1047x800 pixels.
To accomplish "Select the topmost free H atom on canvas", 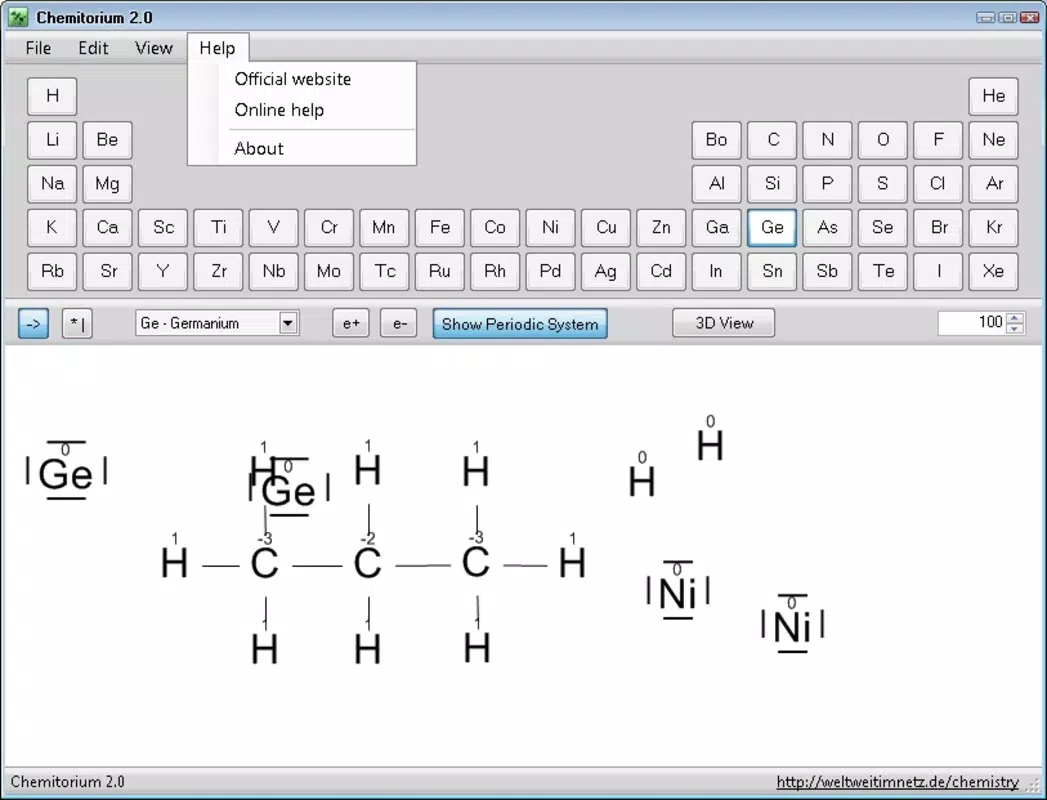I will [710, 445].
